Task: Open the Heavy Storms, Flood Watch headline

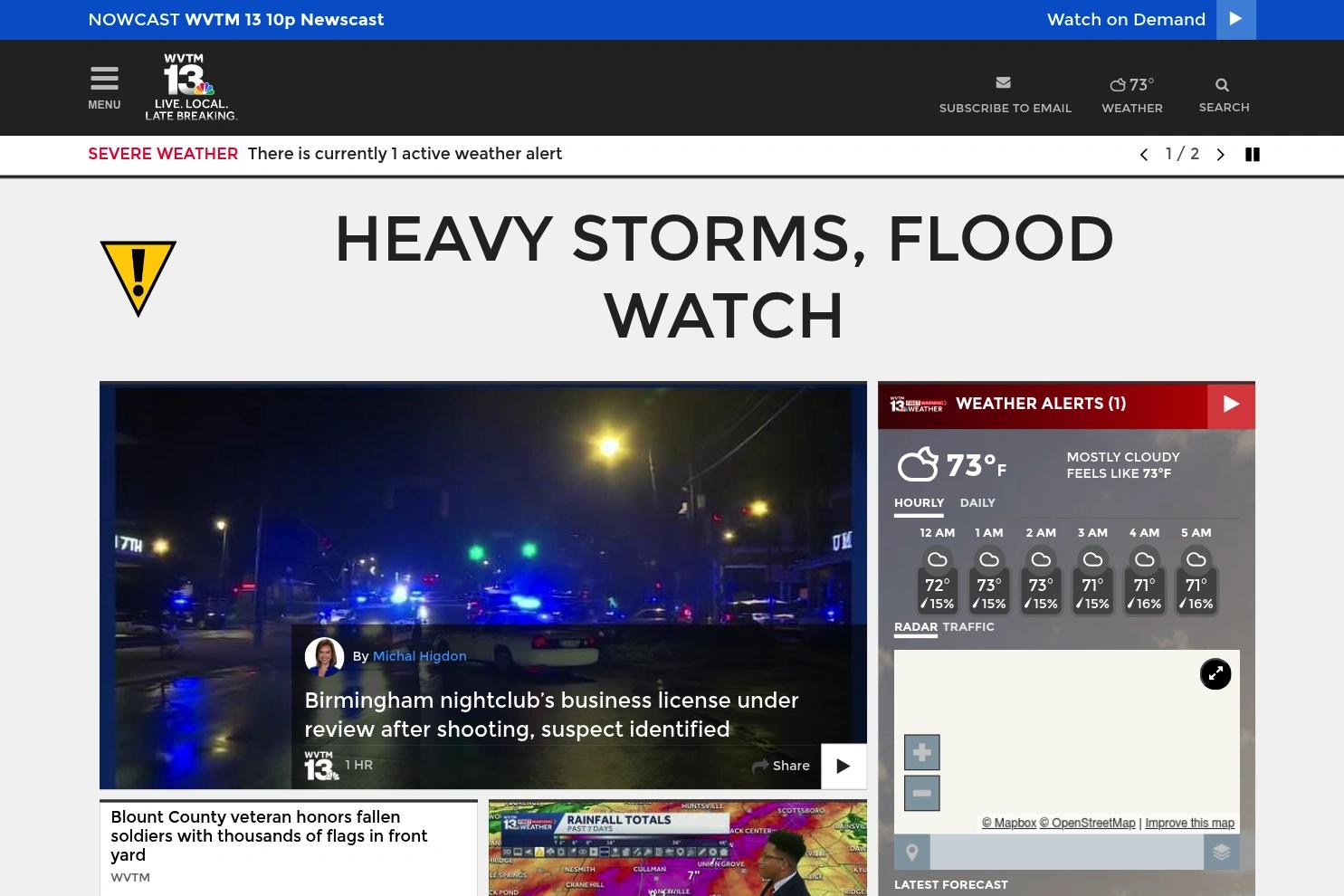Action: [x=724, y=277]
